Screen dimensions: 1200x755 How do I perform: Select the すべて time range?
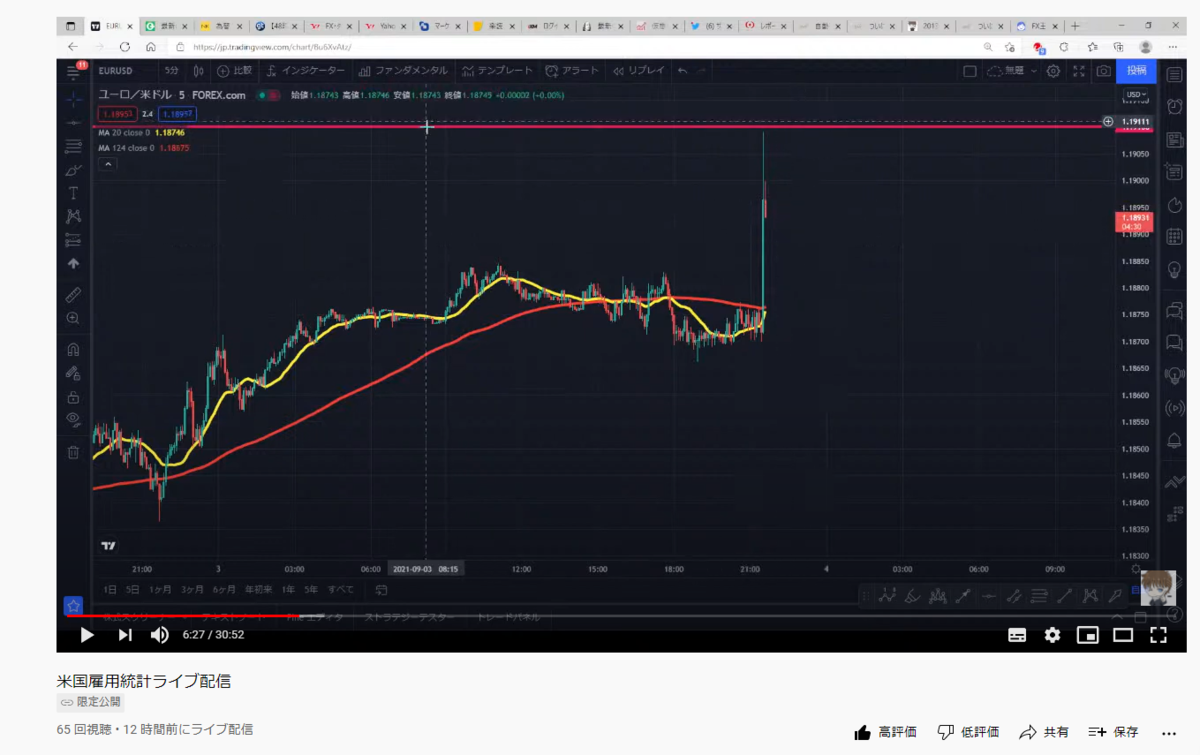coord(341,589)
